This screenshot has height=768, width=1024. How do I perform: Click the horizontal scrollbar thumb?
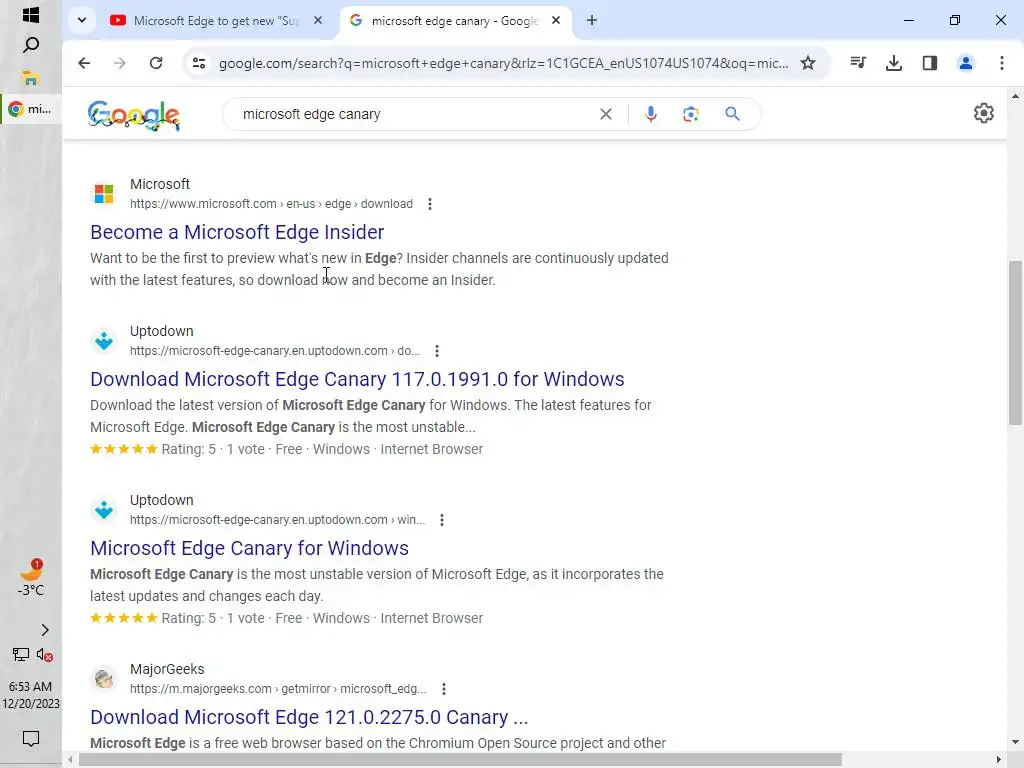[460, 760]
